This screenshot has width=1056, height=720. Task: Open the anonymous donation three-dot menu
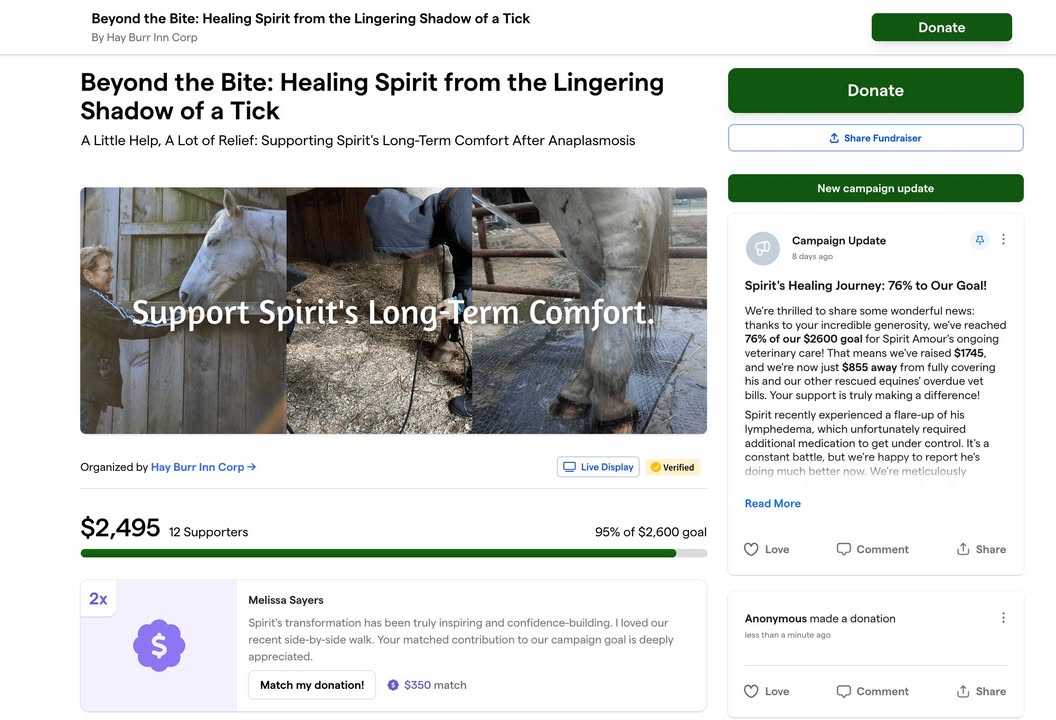click(1003, 618)
